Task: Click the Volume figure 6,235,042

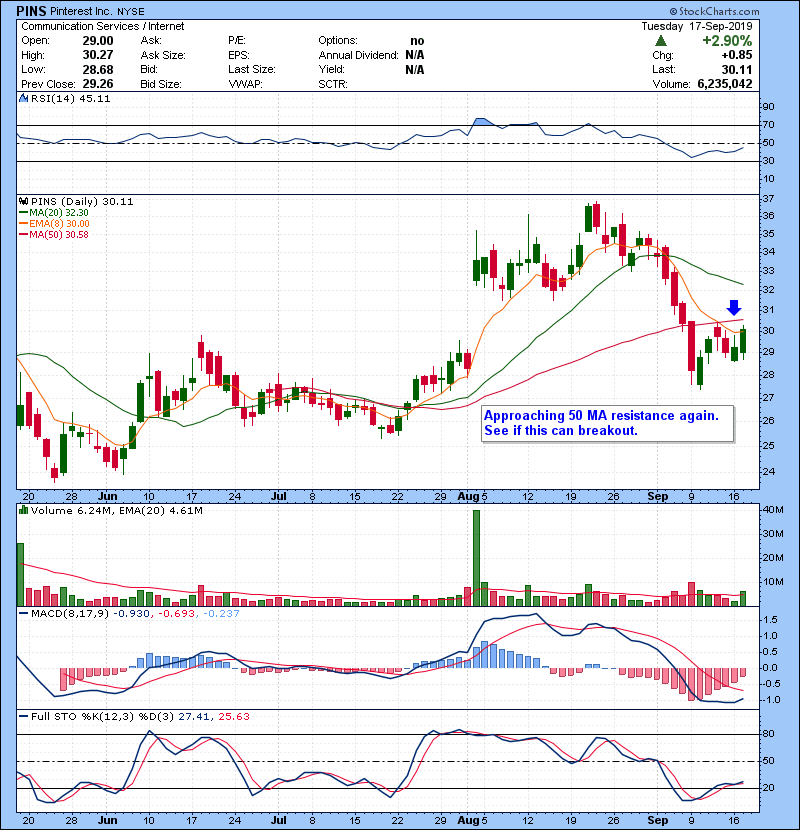Action: click(x=725, y=84)
